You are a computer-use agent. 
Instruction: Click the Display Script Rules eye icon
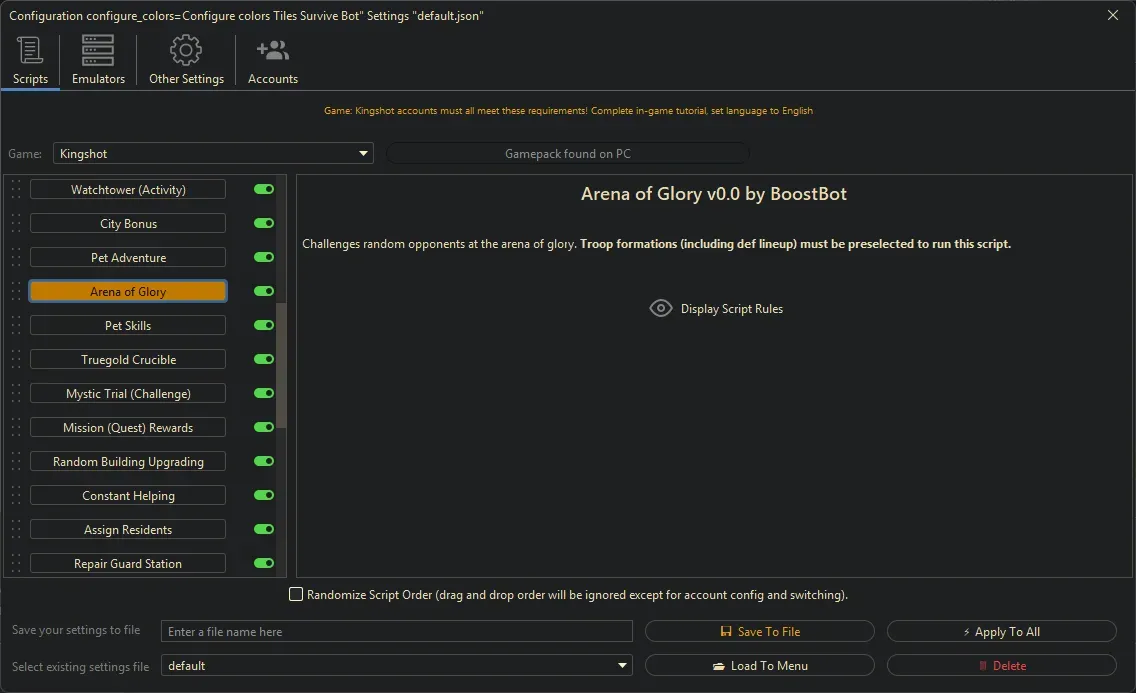coord(660,308)
